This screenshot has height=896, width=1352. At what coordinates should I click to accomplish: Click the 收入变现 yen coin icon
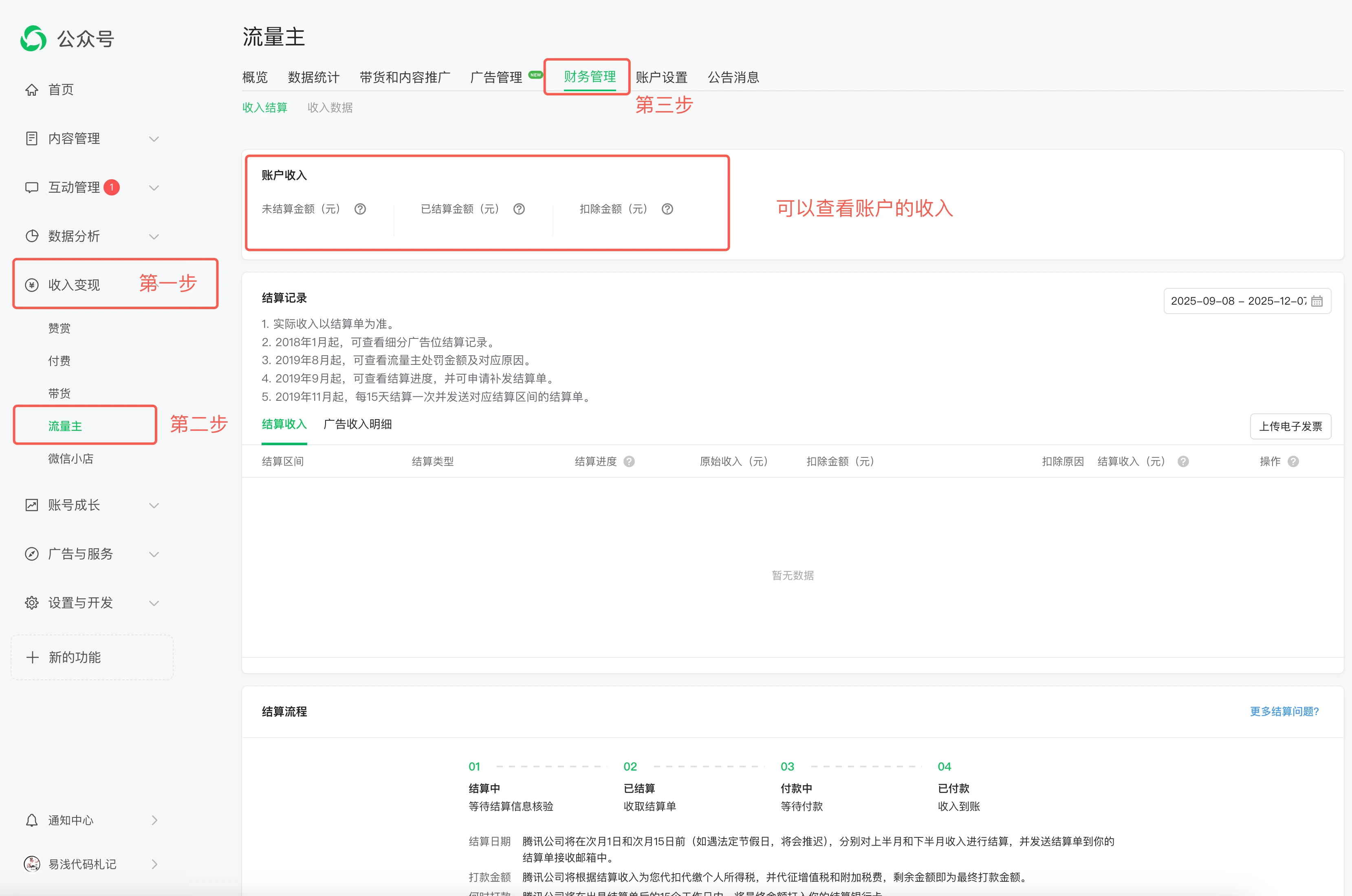pos(32,285)
